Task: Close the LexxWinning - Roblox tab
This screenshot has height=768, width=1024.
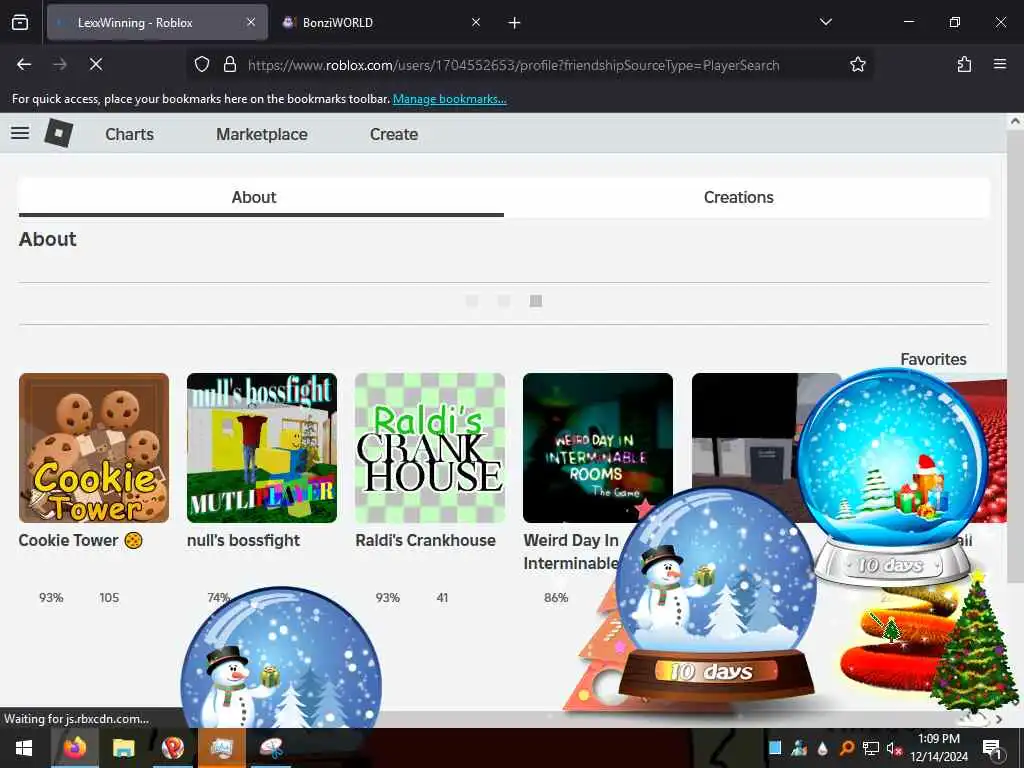Action: click(x=251, y=22)
